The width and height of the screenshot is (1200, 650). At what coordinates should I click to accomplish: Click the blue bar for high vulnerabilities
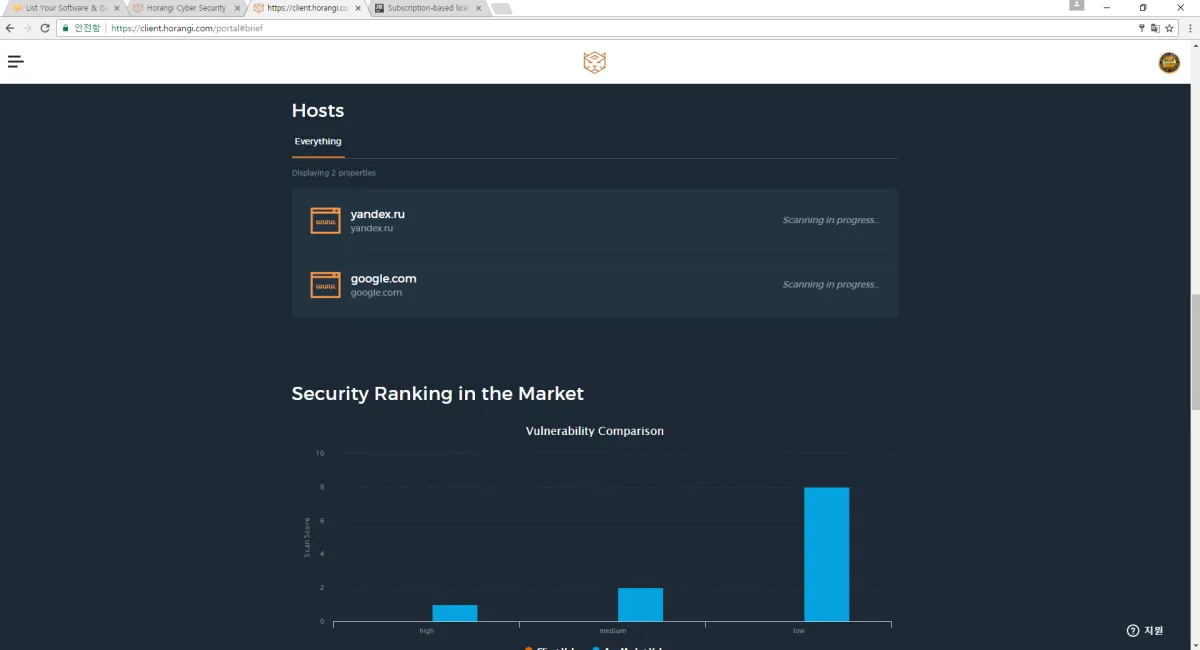point(455,613)
